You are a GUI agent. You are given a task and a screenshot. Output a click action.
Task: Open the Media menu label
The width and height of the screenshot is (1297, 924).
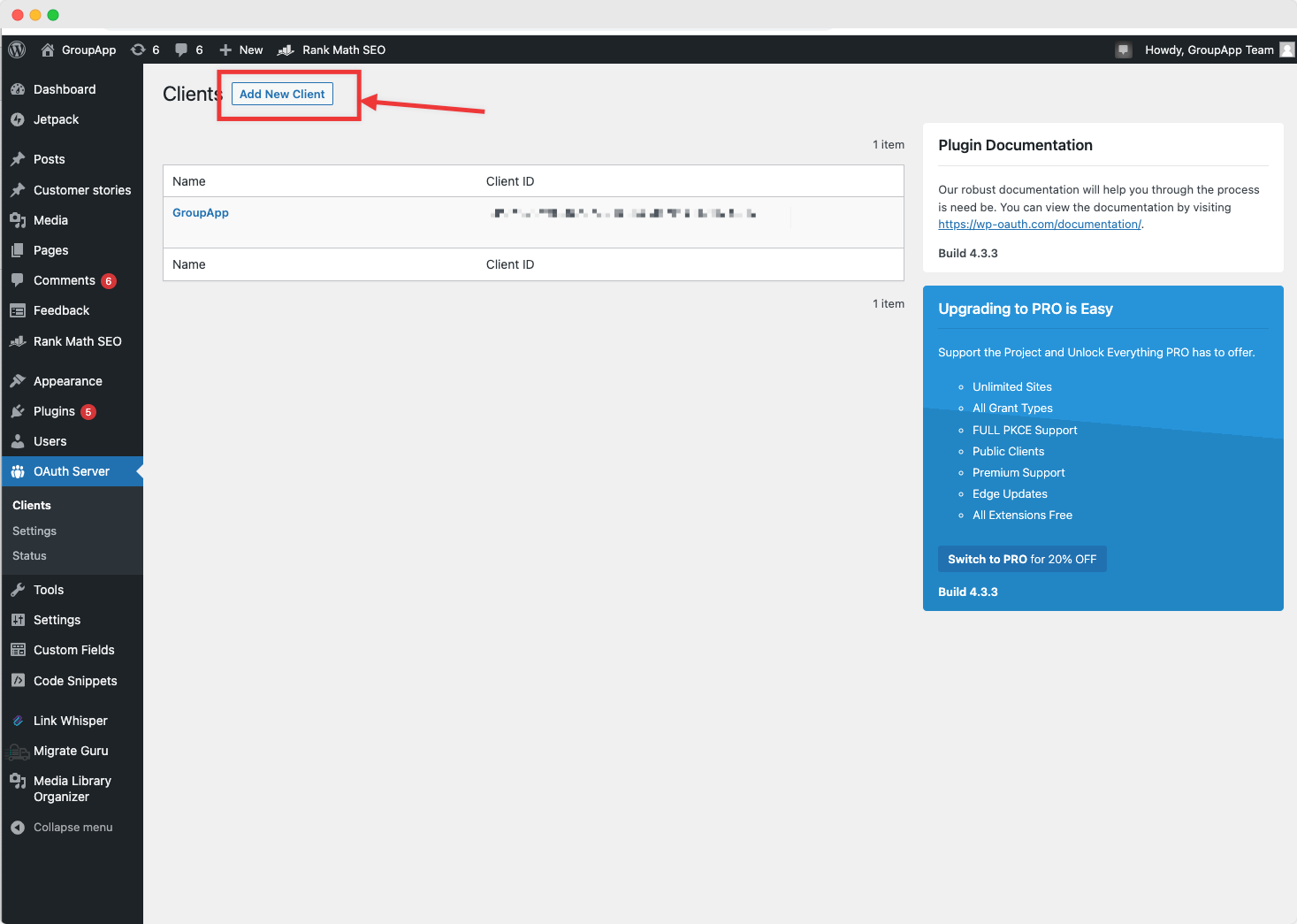point(50,220)
